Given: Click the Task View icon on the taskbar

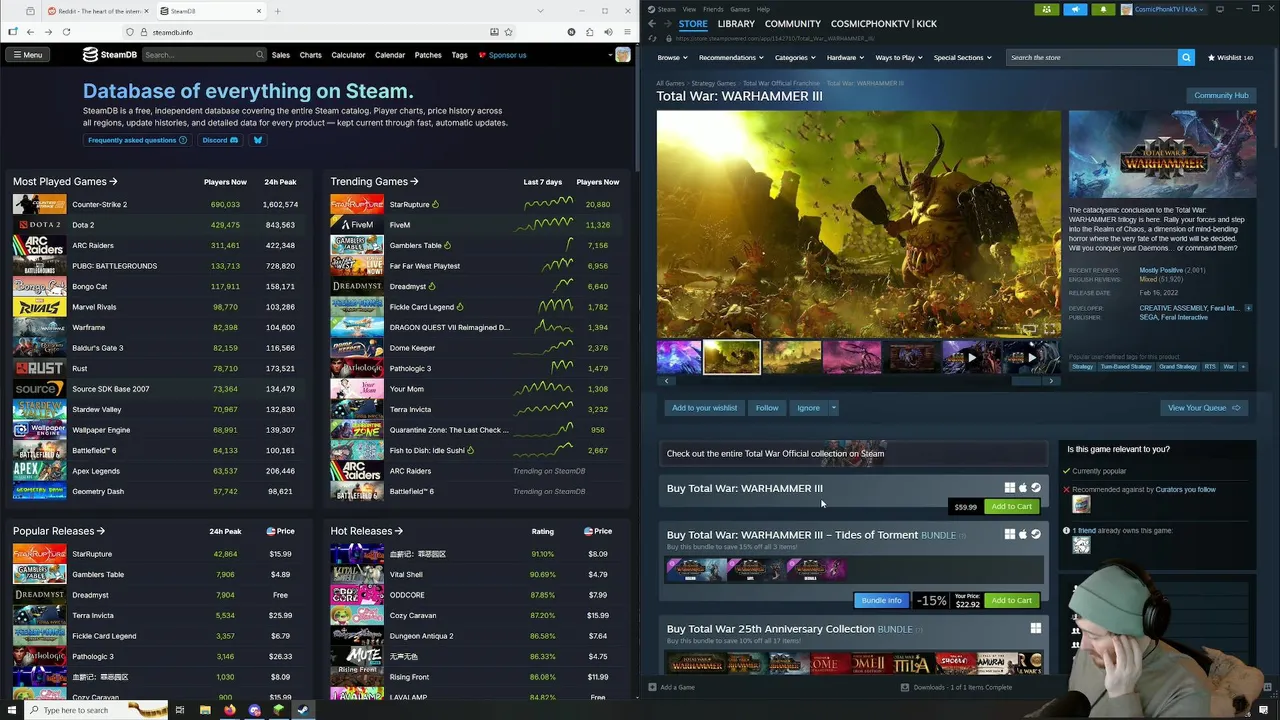Looking at the screenshot, I should [180, 710].
